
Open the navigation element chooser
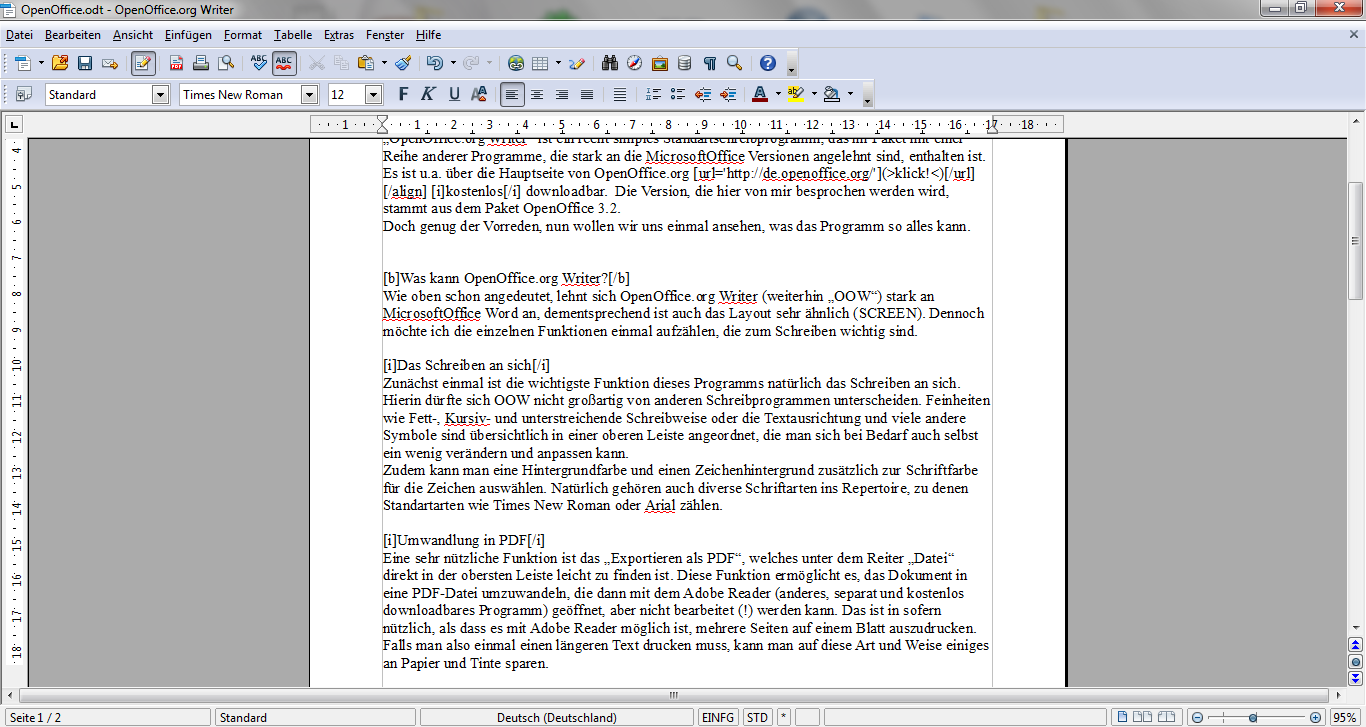coord(1356,661)
